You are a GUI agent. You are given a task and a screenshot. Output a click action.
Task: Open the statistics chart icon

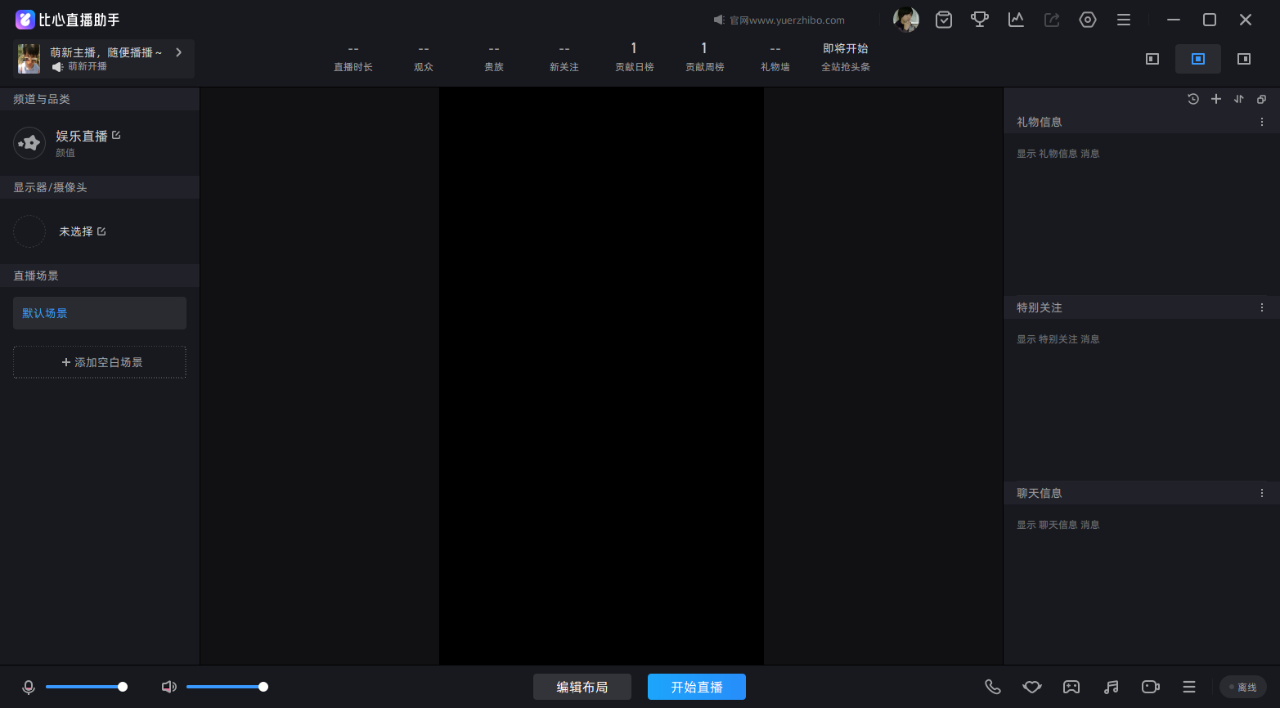pyautogui.click(x=1016, y=19)
